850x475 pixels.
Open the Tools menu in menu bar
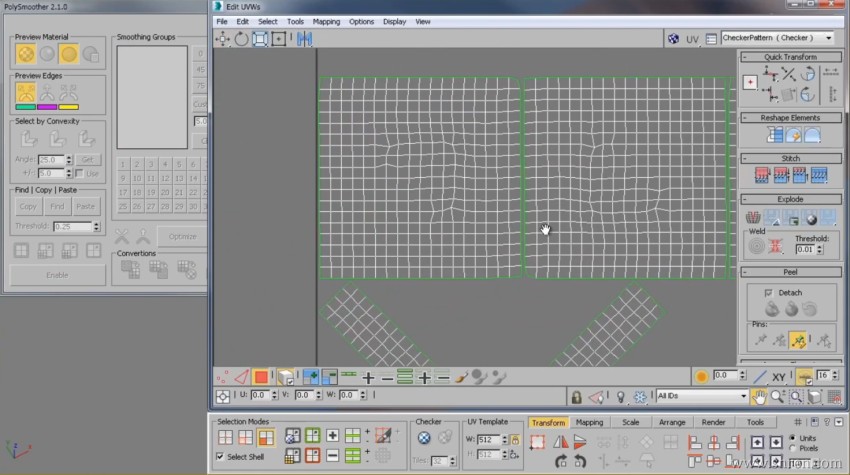pyautogui.click(x=295, y=21)
